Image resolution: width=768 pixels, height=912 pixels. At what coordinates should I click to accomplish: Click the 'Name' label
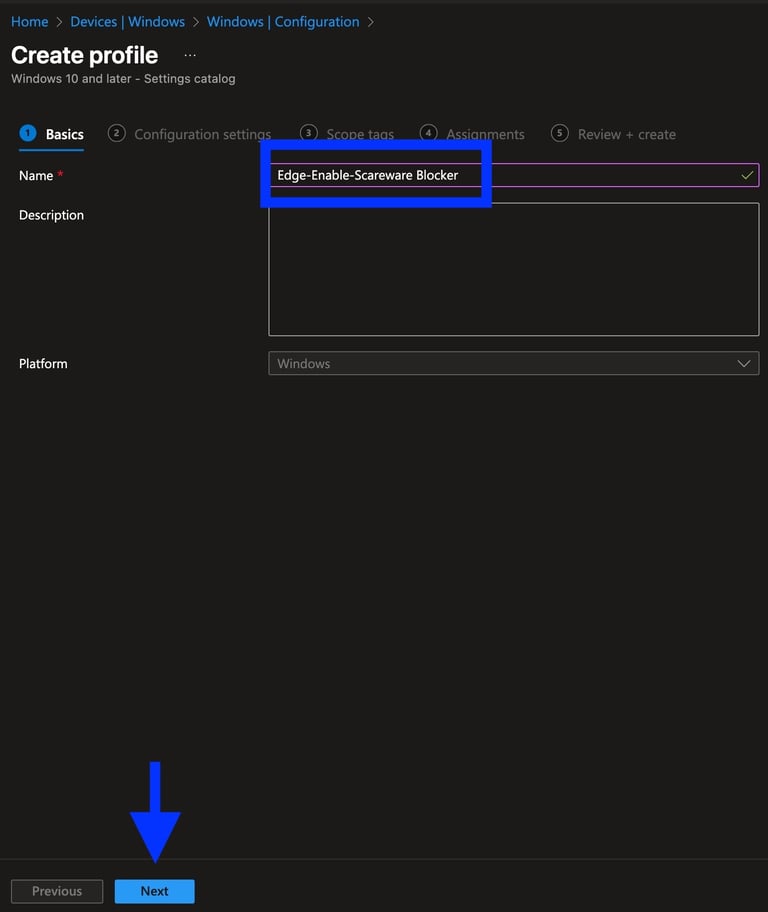36,176
